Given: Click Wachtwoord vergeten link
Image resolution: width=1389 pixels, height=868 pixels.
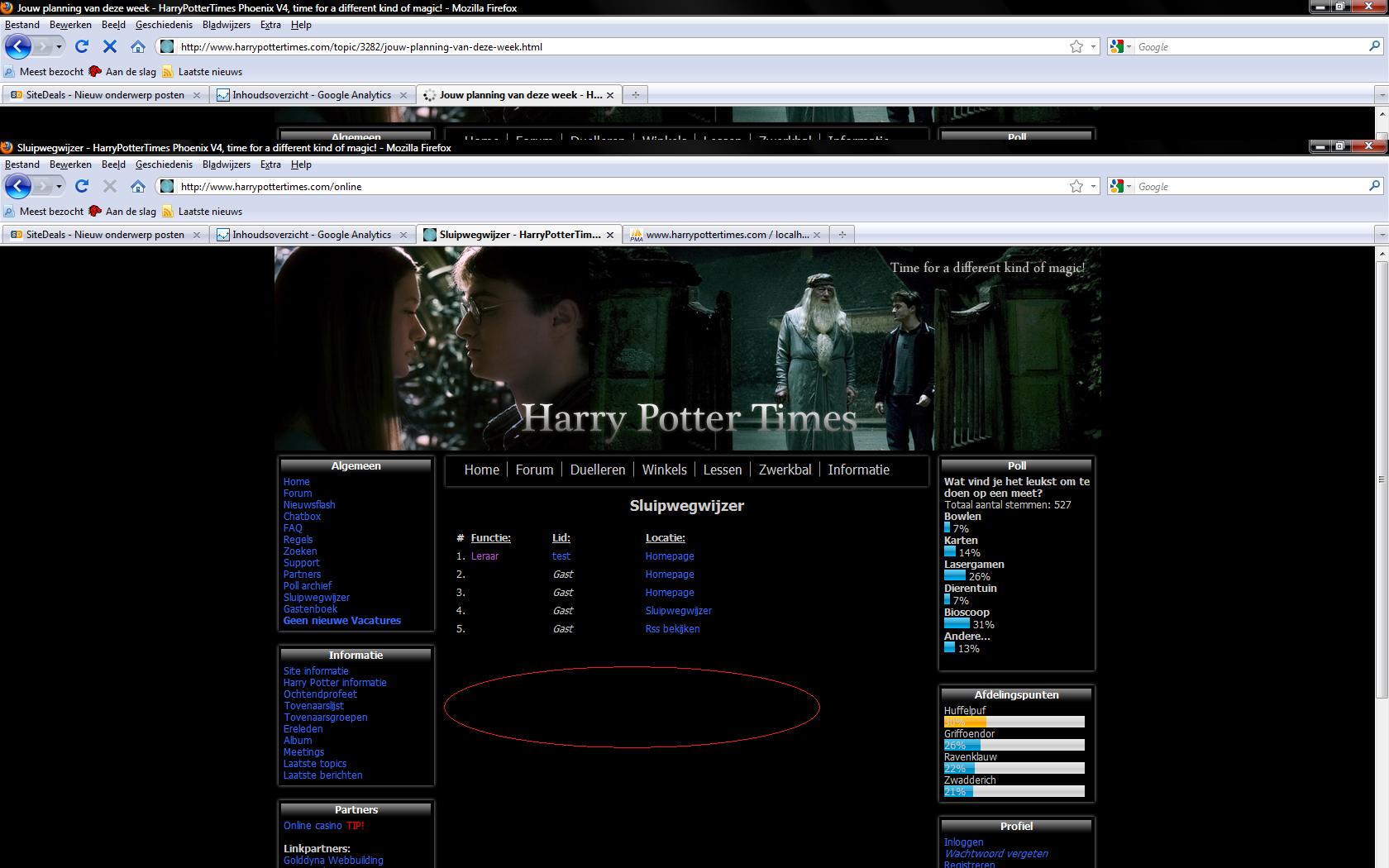Looking at the screenshot, I should pyautogui.click(x=996, y=854).
